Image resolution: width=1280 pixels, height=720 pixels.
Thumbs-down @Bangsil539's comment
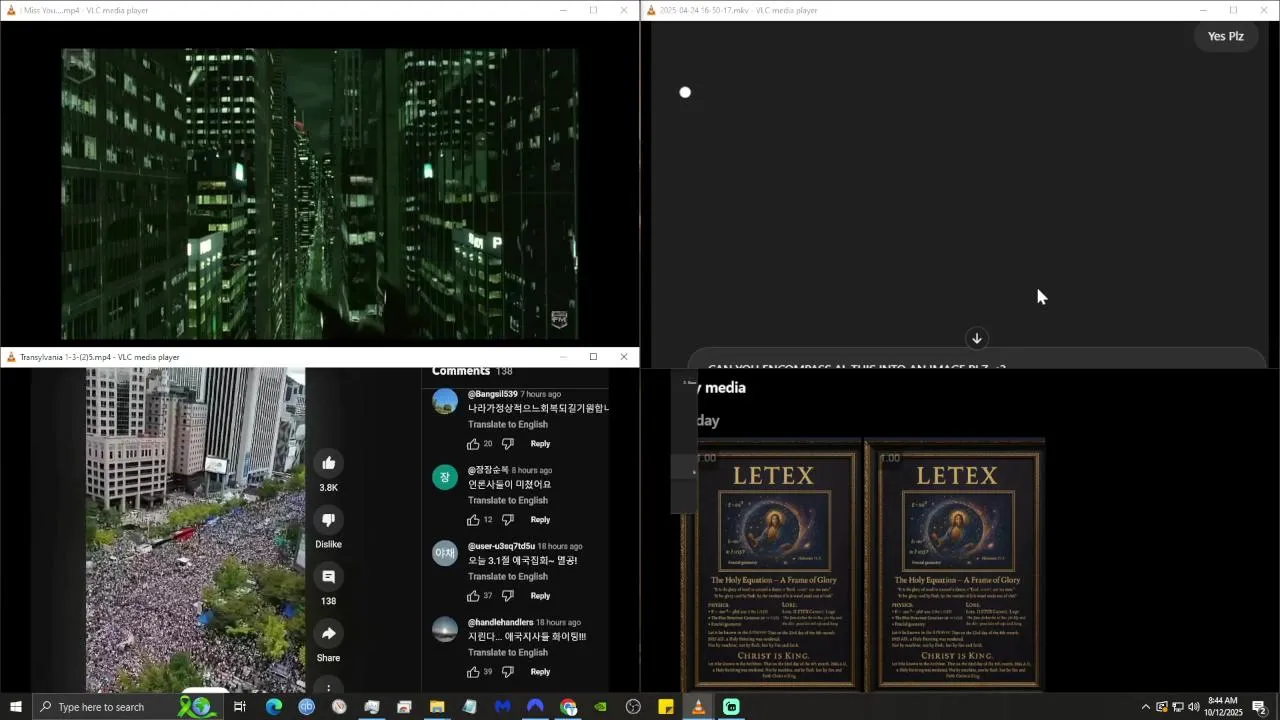point(507,443)
